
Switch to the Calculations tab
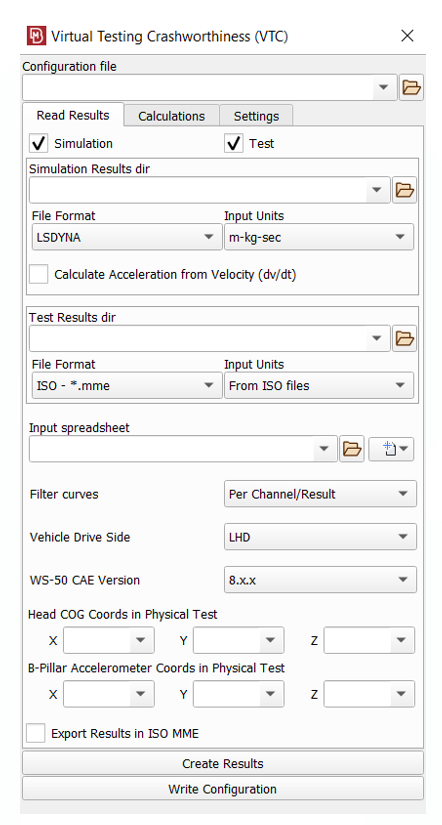[172, 116]
